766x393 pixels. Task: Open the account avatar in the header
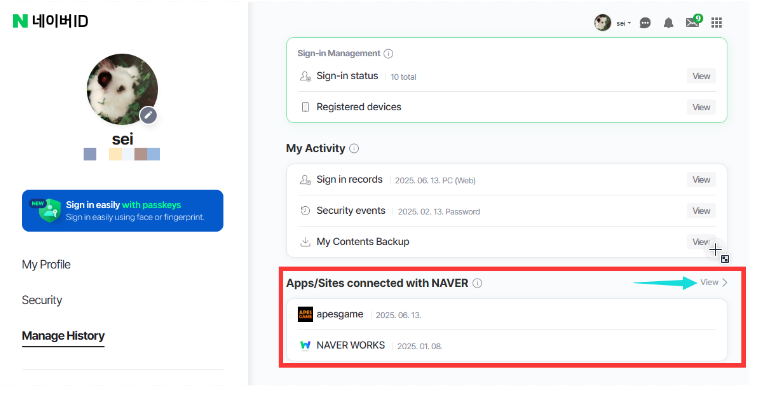(602, 22)
